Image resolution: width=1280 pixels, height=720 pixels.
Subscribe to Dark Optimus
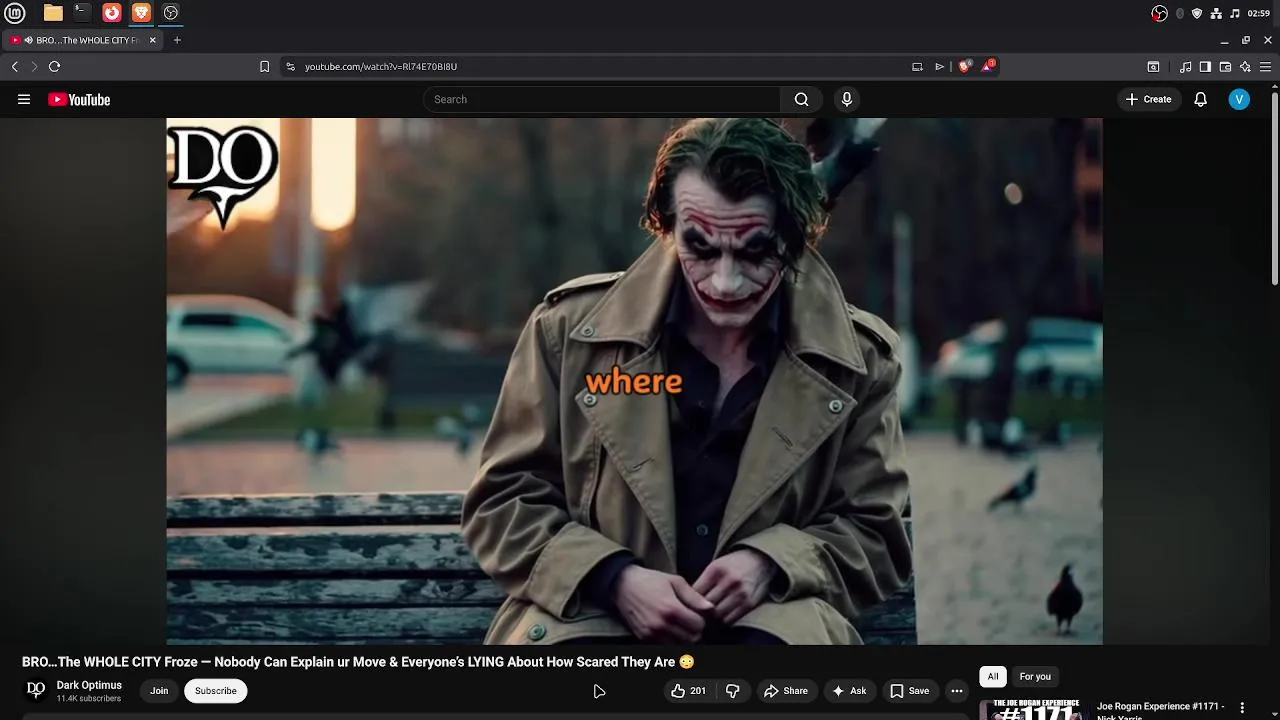click(x=216, y=691)
